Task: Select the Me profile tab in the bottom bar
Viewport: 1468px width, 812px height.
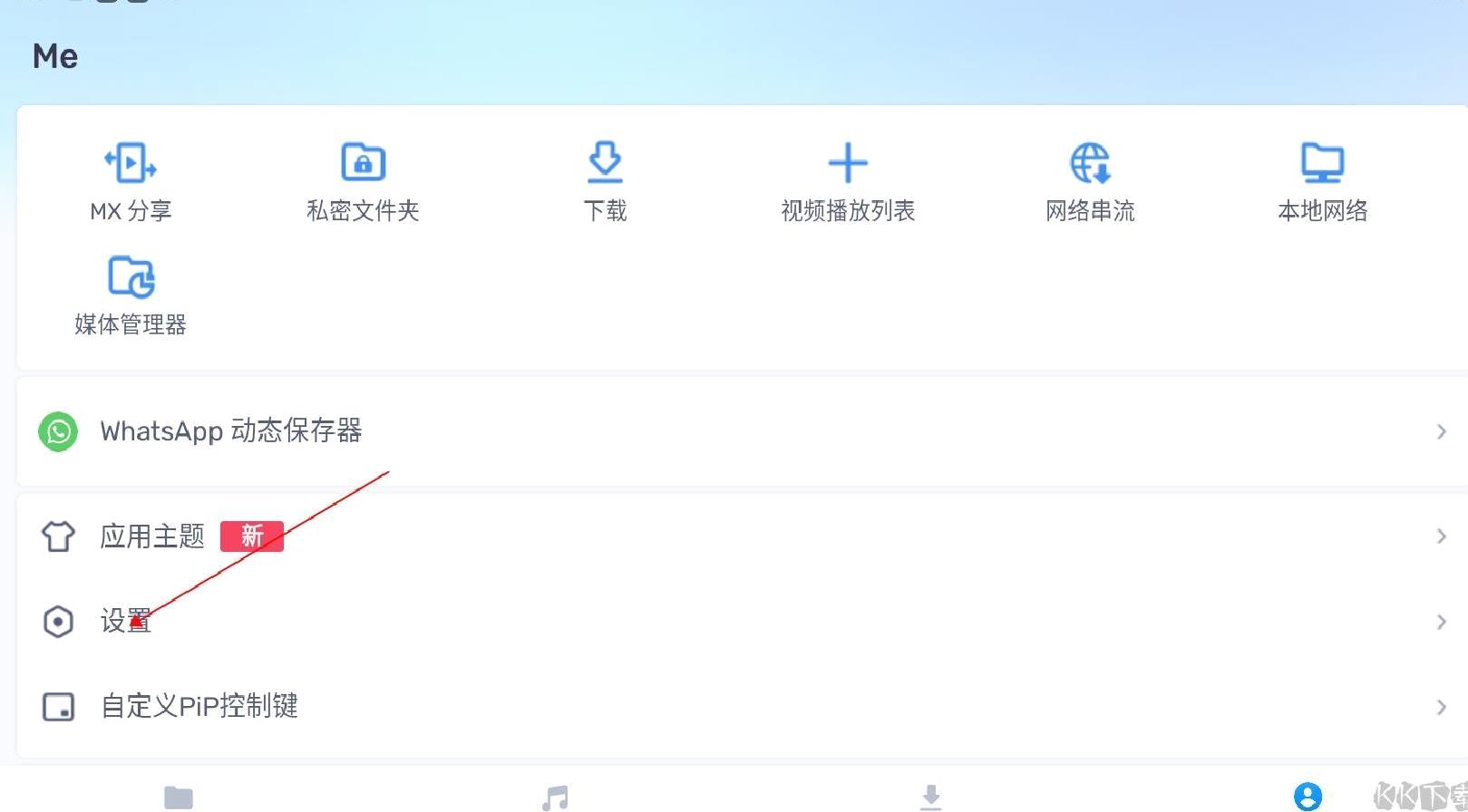Action: [x=1308, y=797]
